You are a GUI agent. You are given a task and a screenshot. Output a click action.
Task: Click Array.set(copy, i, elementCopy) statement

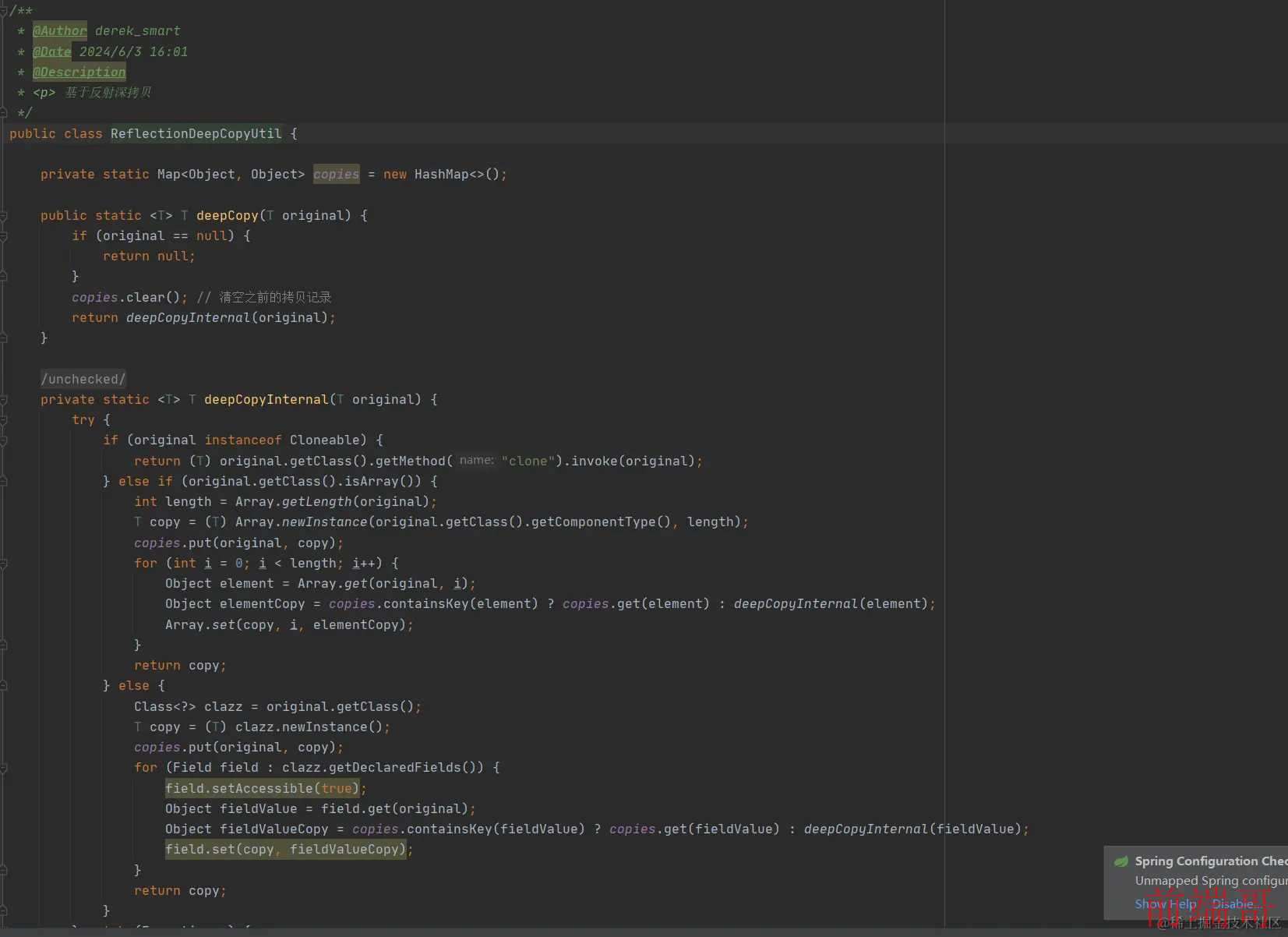[x=289, y=624]
